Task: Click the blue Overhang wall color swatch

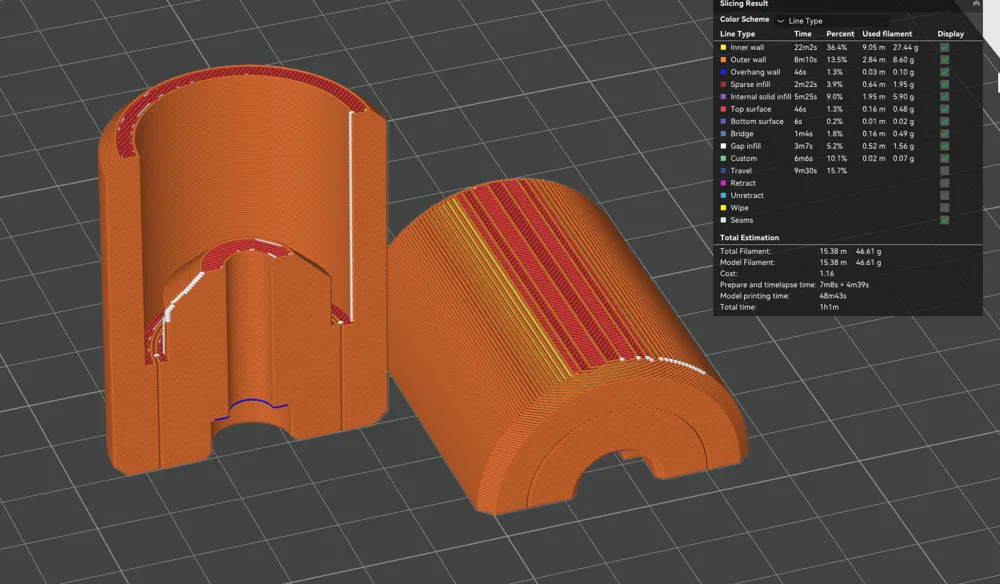Action: tap(723, 72)
